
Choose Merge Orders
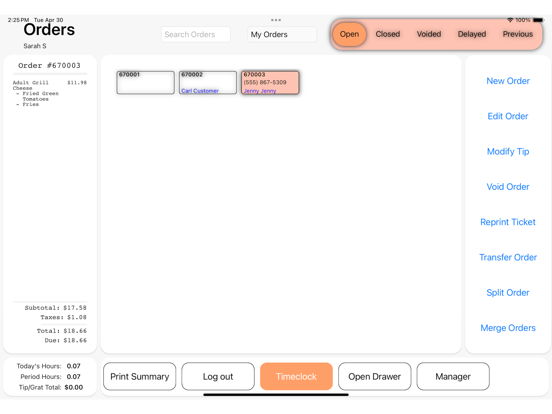[508, 328]
